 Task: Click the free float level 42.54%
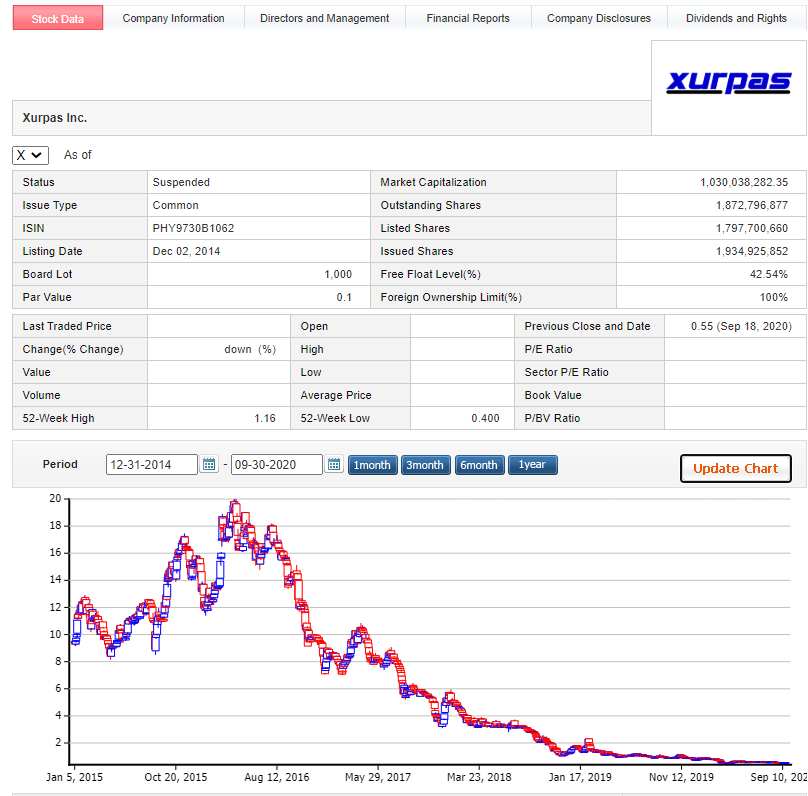[x=768, y=275]
